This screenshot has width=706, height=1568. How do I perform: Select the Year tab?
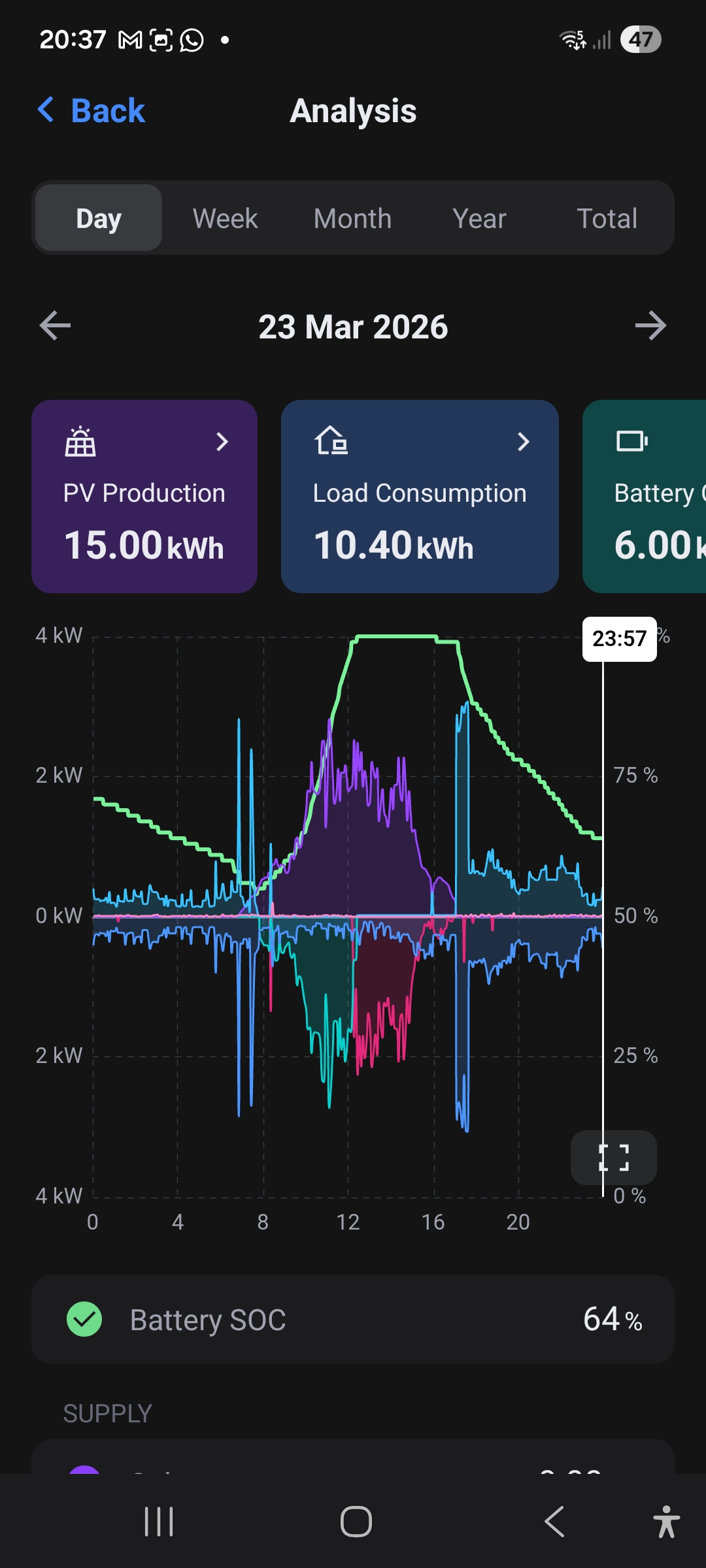479,218
